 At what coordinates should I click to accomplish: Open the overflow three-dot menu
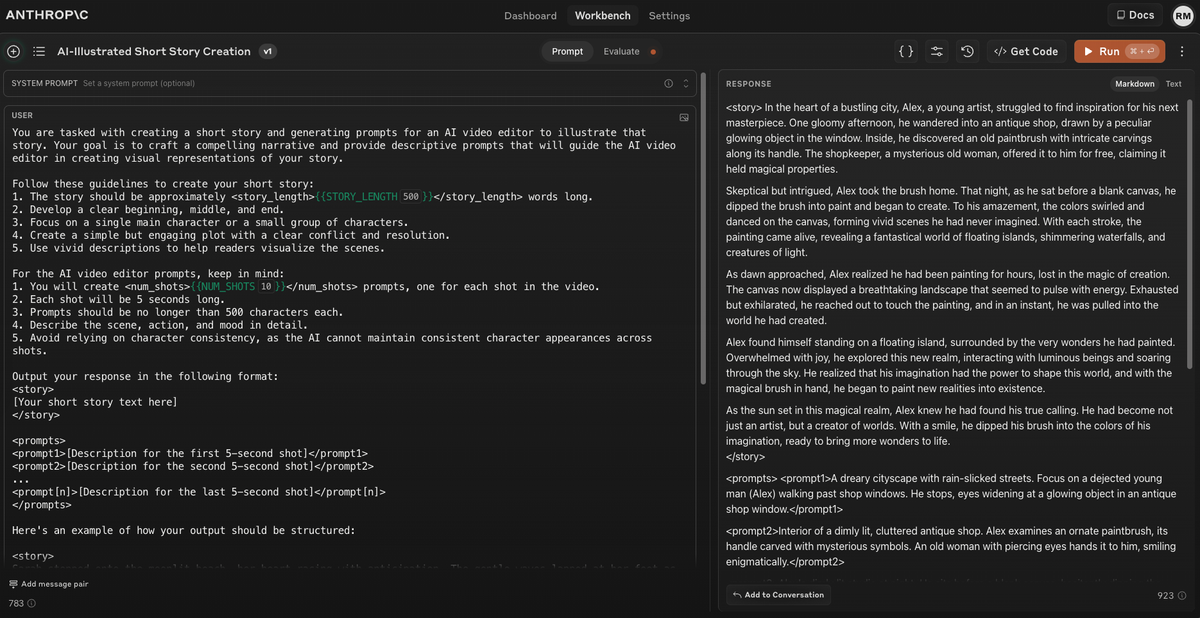(1184, 51)
